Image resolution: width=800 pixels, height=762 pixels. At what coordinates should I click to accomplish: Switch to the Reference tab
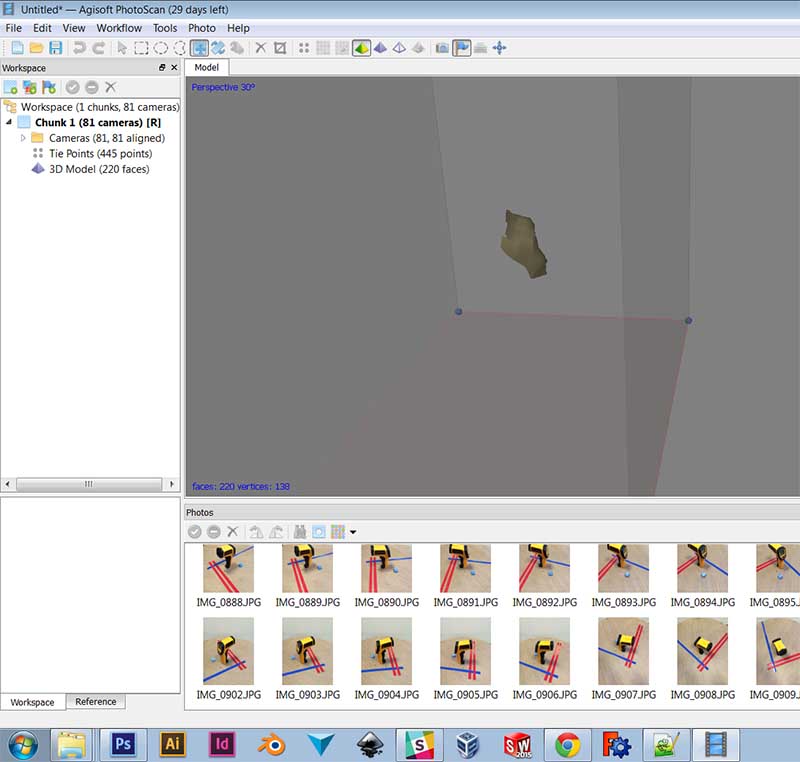[96, 702]
